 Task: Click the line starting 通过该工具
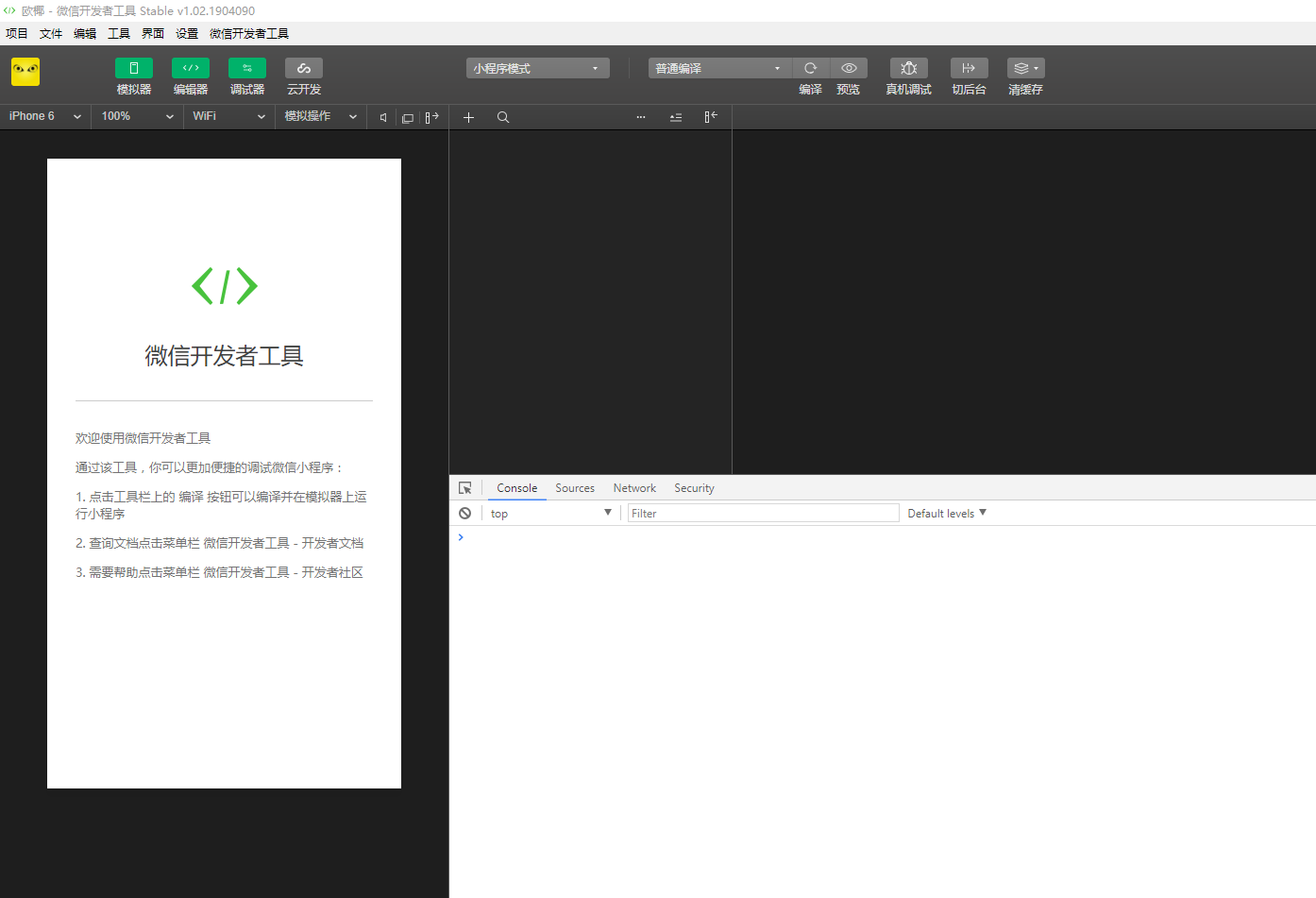point(210,467)
